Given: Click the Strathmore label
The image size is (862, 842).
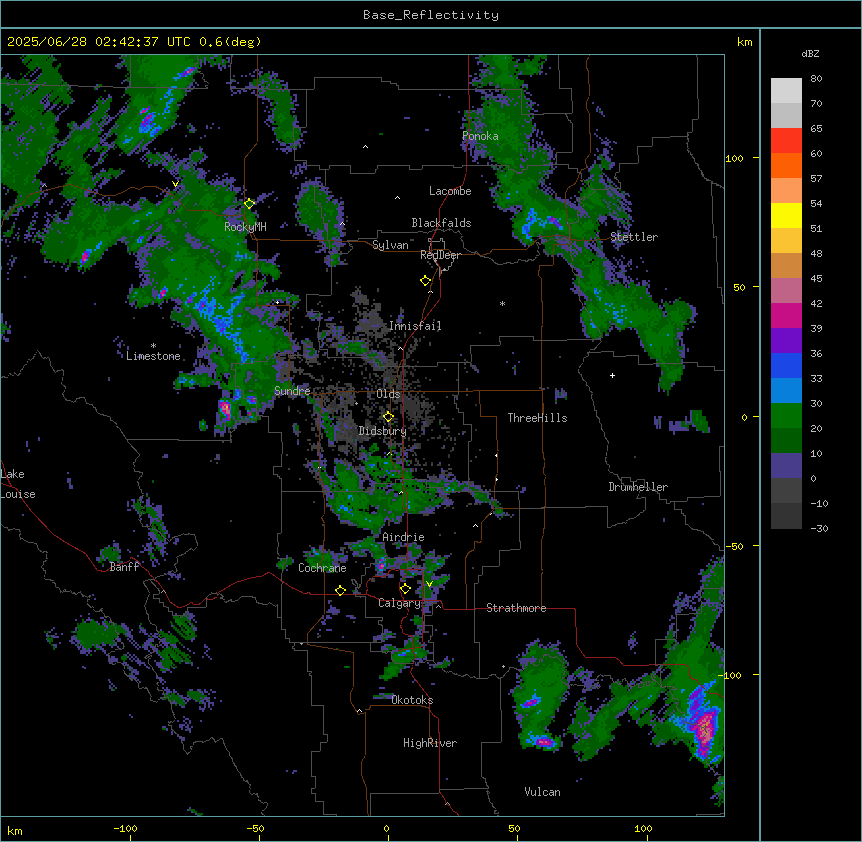Looking at the screenshot, I should 516,608.
